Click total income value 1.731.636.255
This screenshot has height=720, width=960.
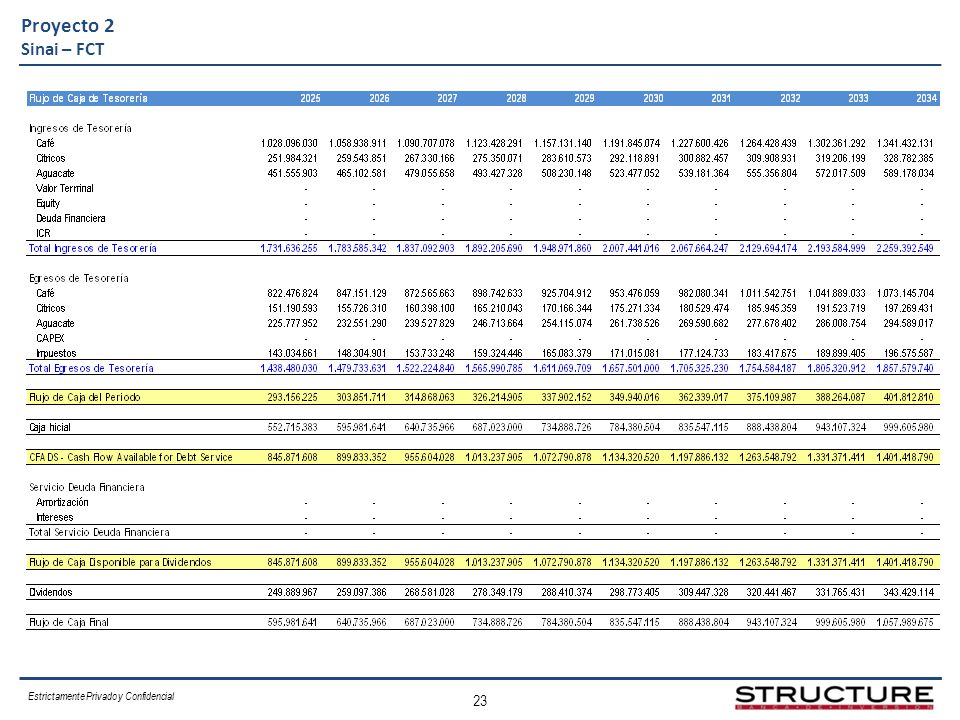(289, 248)
